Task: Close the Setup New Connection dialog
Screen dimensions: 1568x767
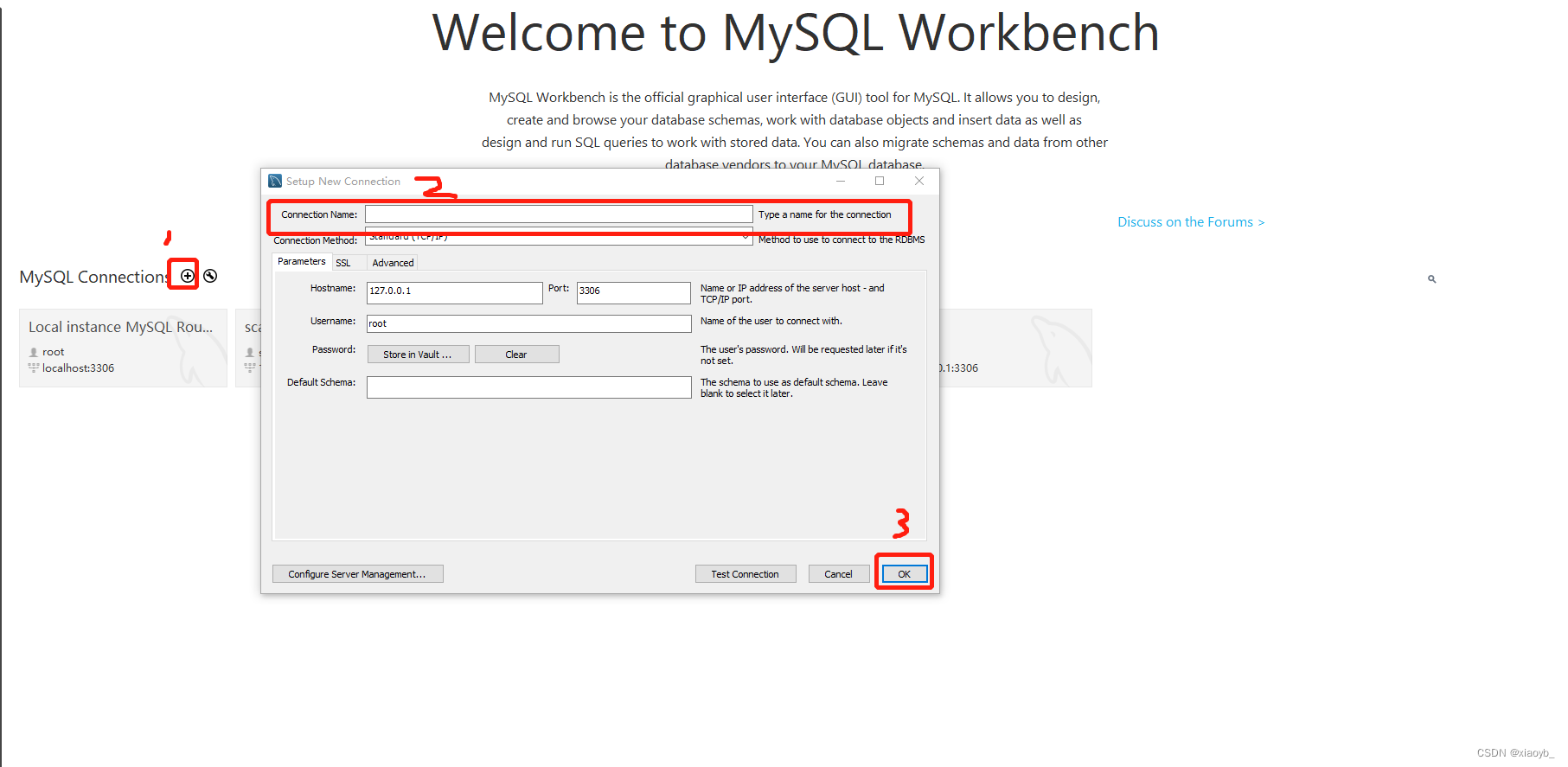Action: [x=919, y=181]
